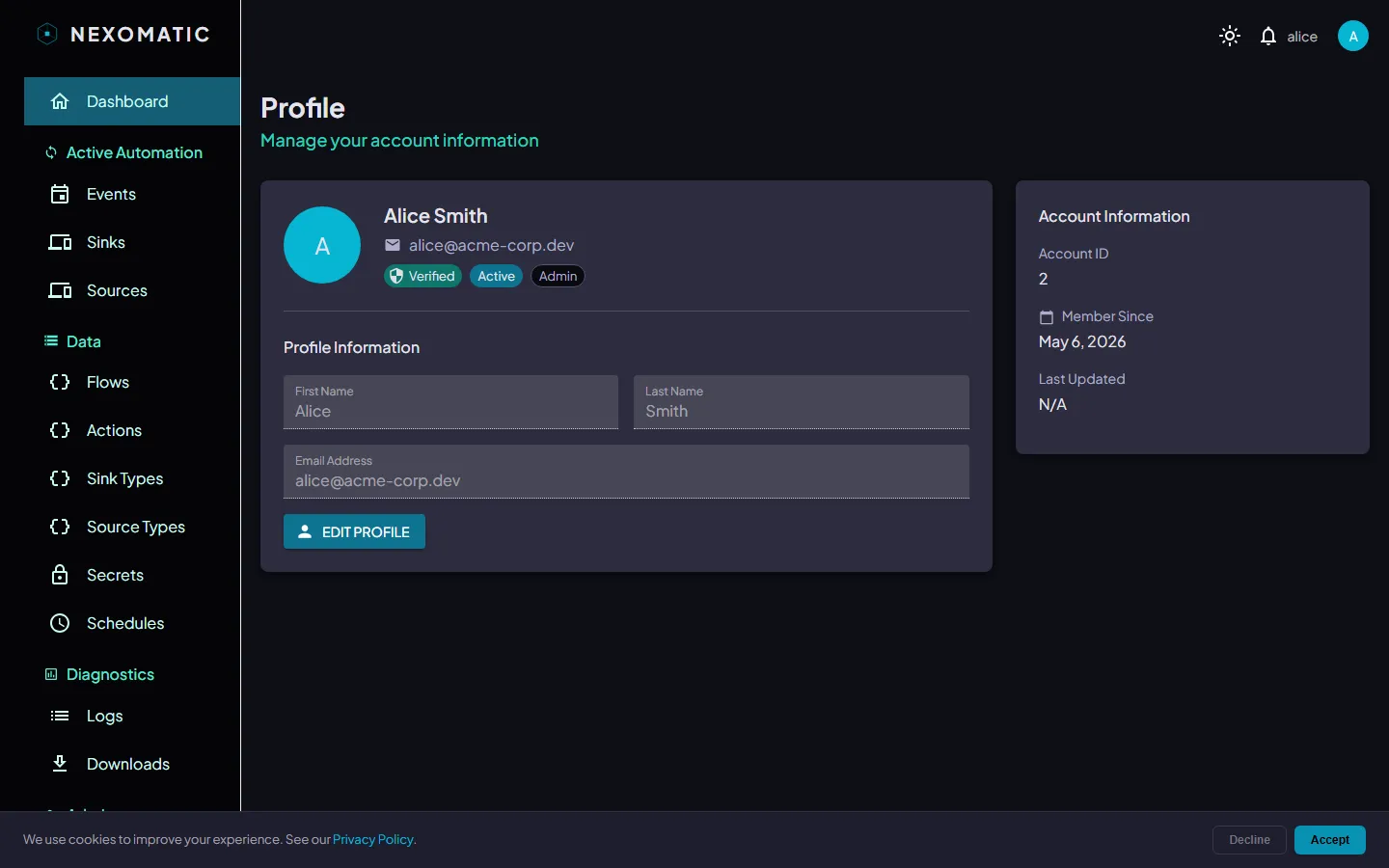Screen dimensions: 1389x868
Task: Open the Dashboard menu item
Action: [132, 101]
